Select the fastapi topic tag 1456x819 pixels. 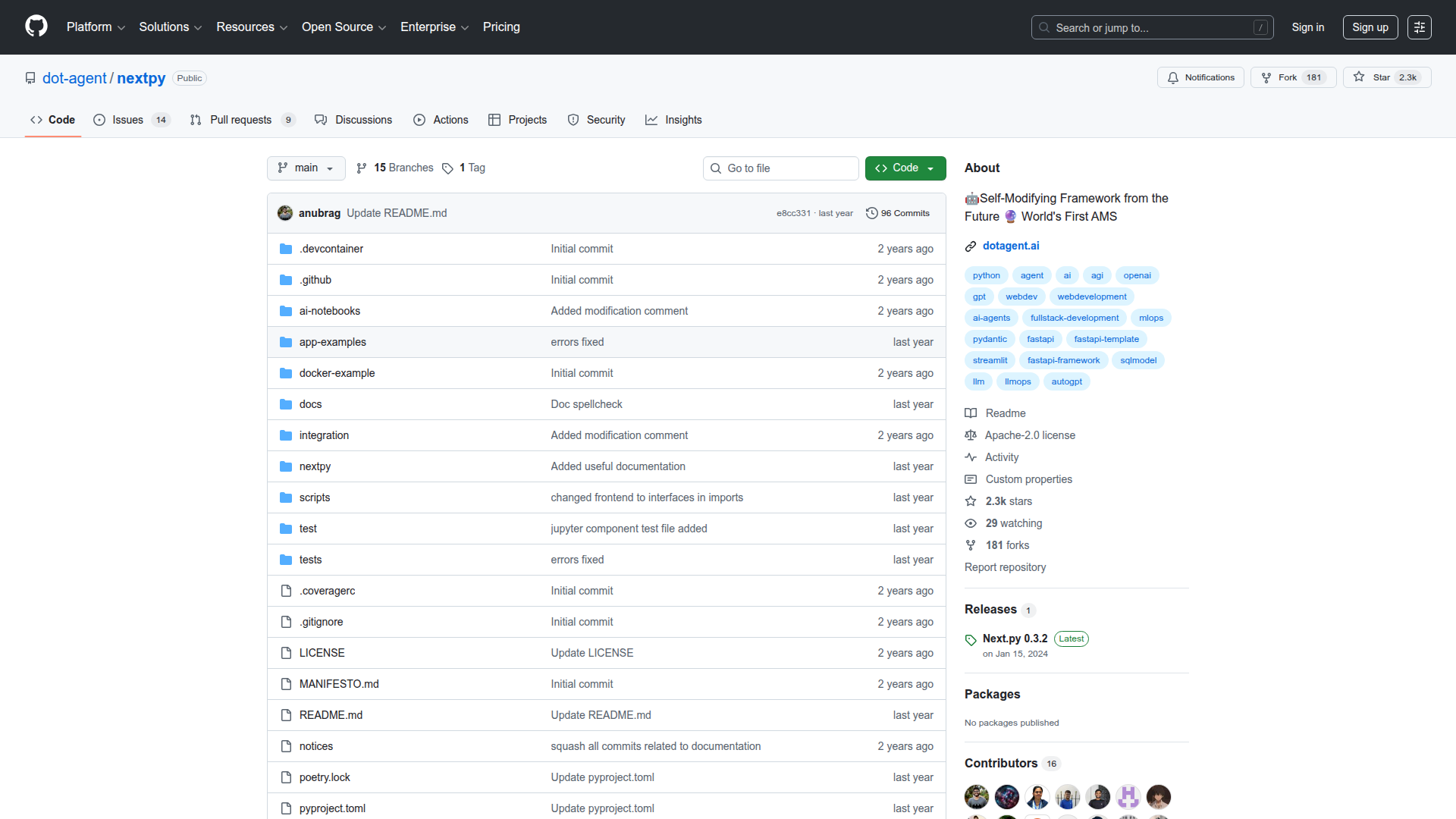tap(1040, 339)
